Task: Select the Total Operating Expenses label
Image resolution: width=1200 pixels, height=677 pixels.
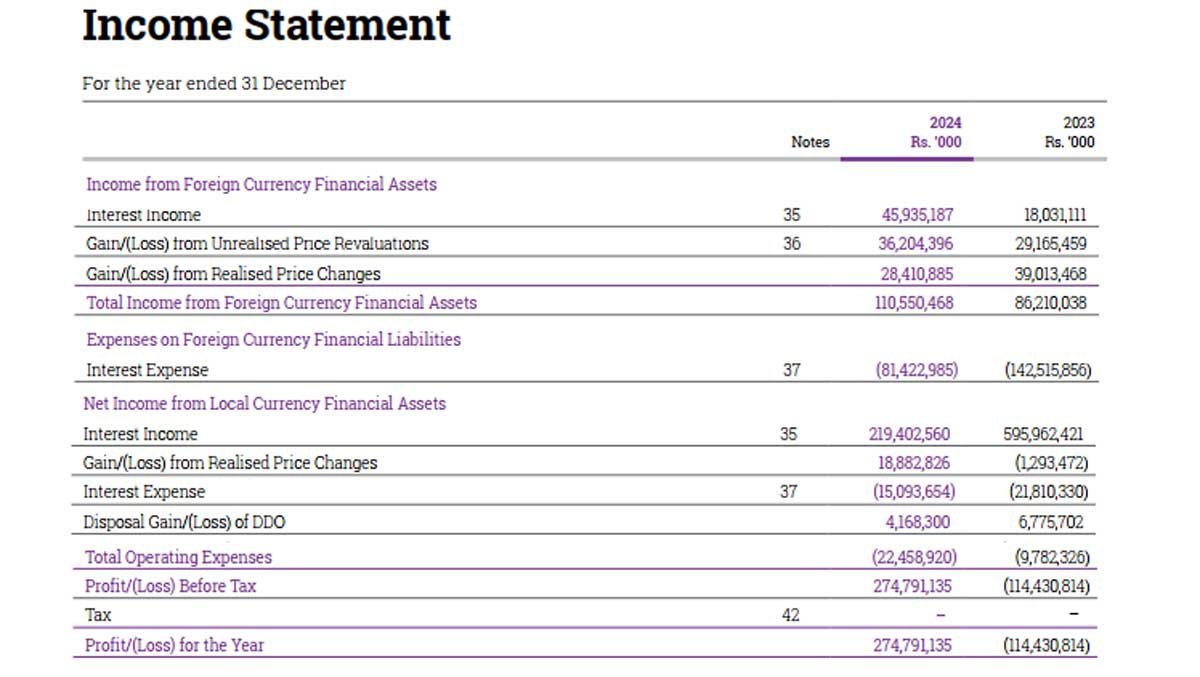Action: (178, 557)
